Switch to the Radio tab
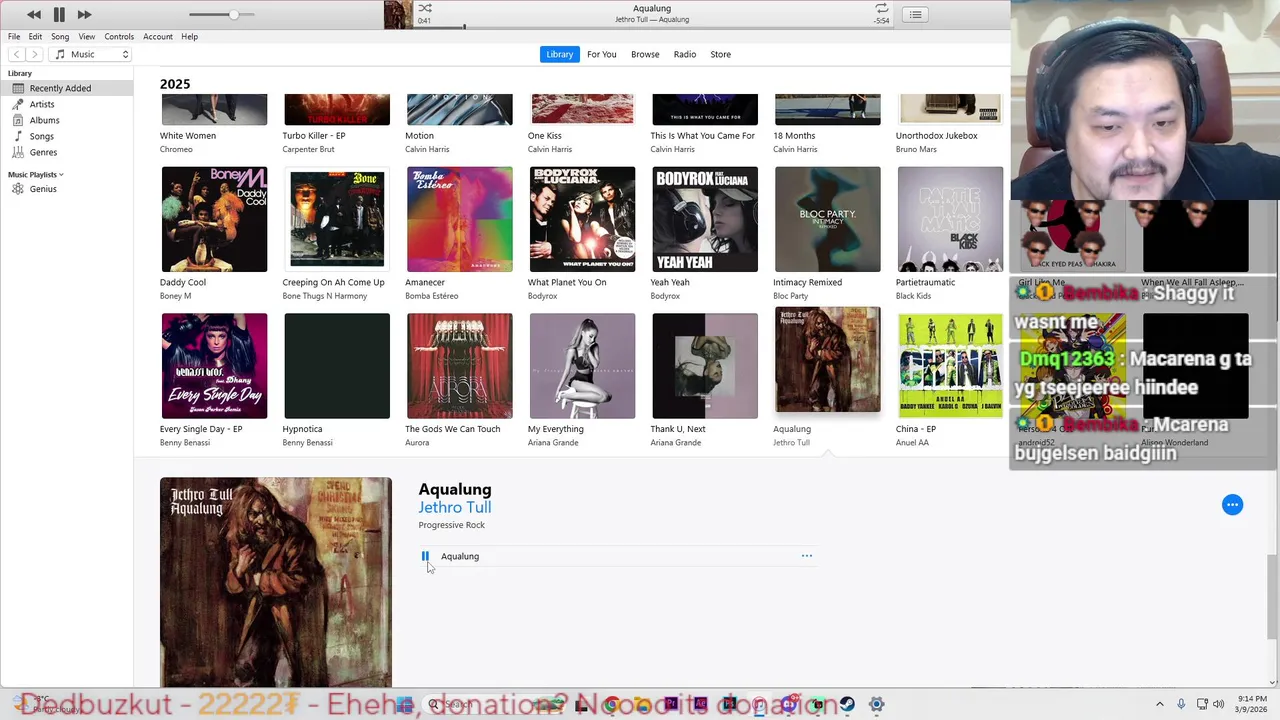The image size is (1280, 720). click(x=685, y=54)
